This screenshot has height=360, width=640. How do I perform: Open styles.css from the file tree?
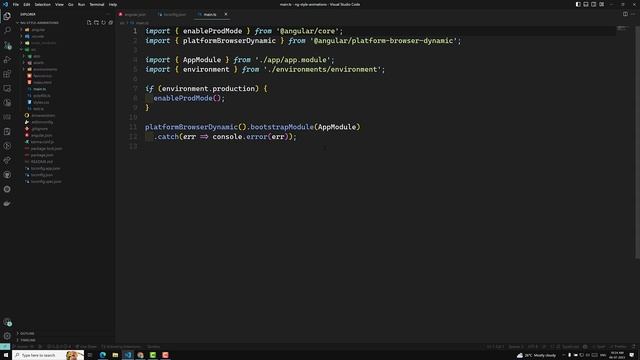click(x=41, y=102)
